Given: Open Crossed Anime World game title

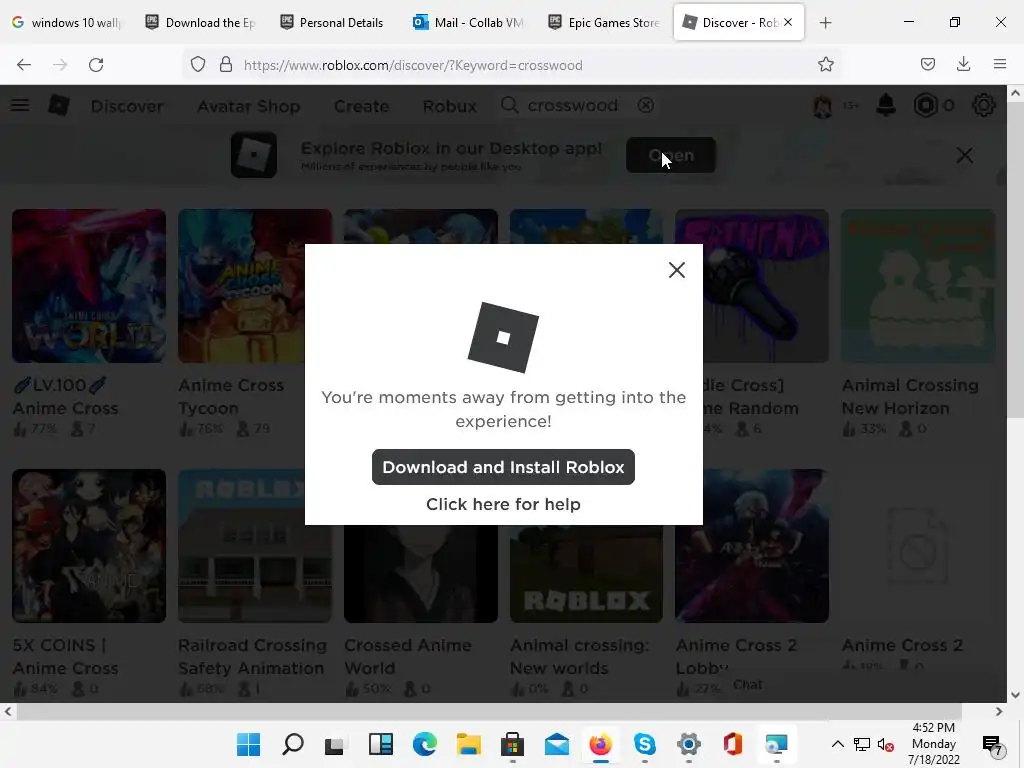Looking at the screenshot, I should (408, 656).
